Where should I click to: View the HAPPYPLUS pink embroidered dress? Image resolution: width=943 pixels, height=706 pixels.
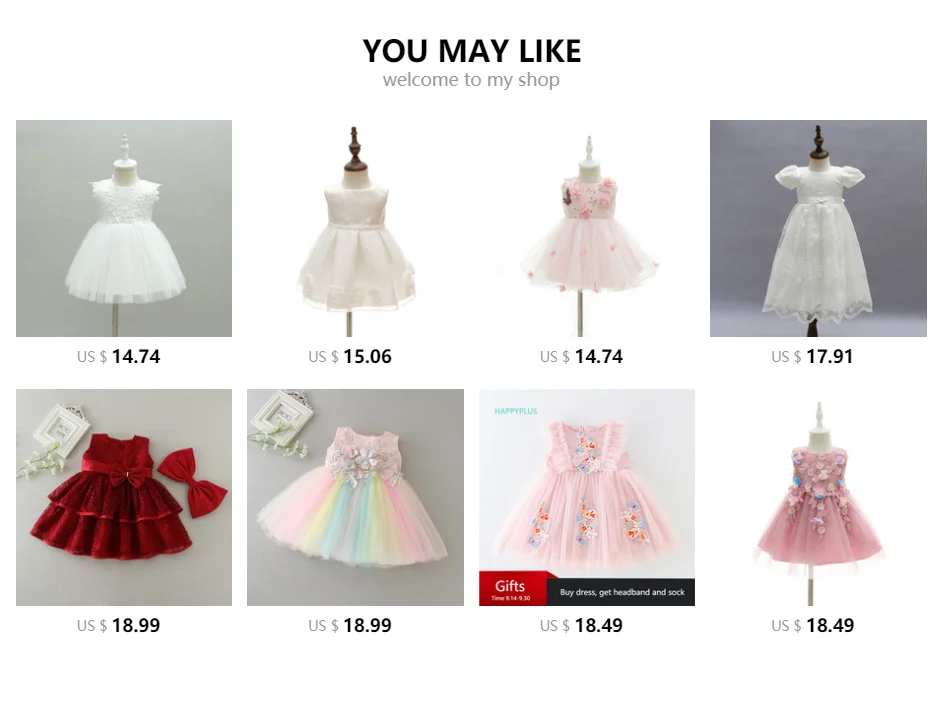coord(587,497)
